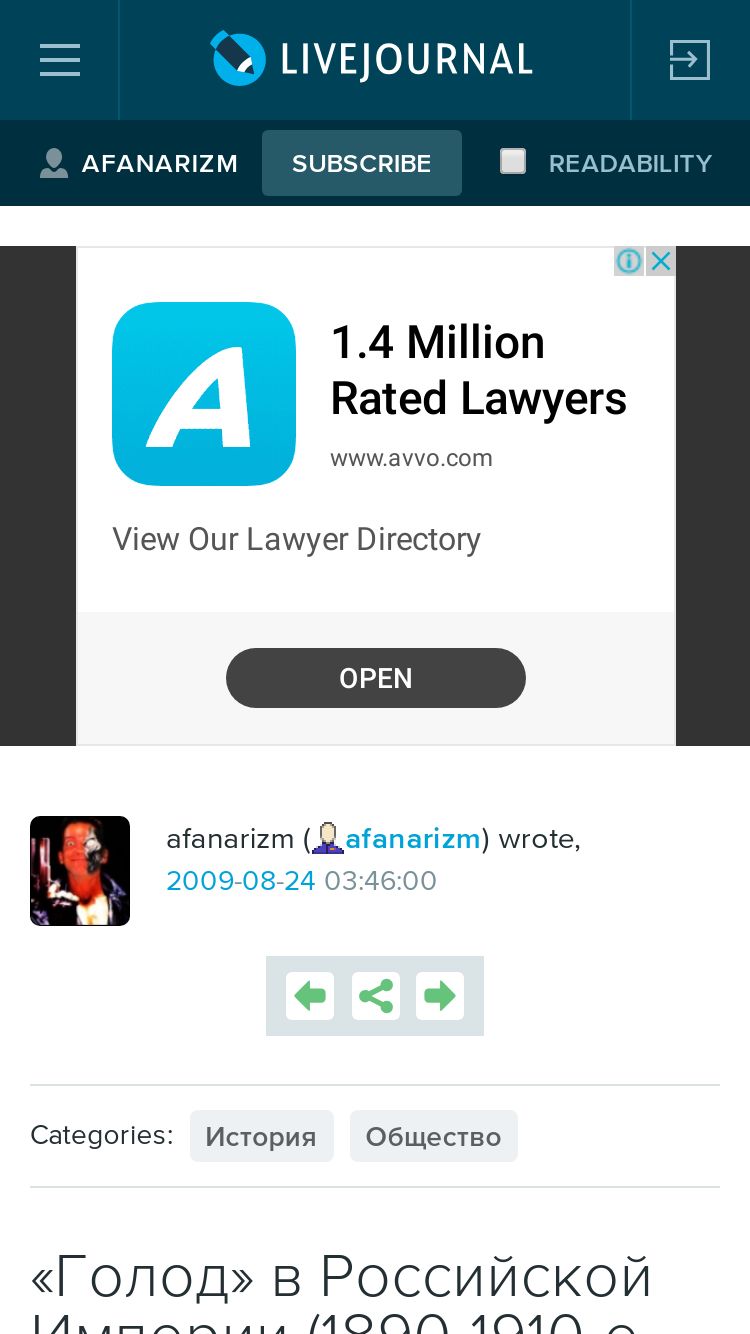Click the Subscribe button
Image resolution: width=750 pixels, height=1334 pixels.
[362, 163]
